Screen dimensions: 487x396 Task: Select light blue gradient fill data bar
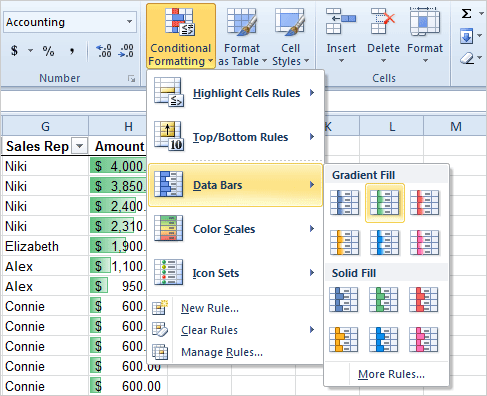coord(385,242)
